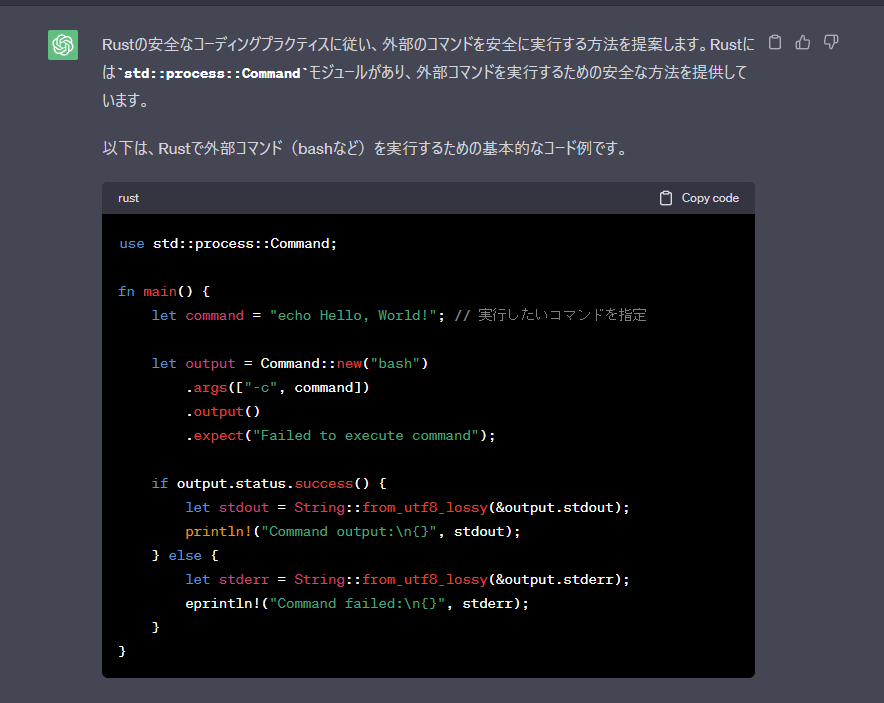Copy the whole response with clipboard icon
The width and height of the screenshot is (884, 703).
tap(775, 42)
